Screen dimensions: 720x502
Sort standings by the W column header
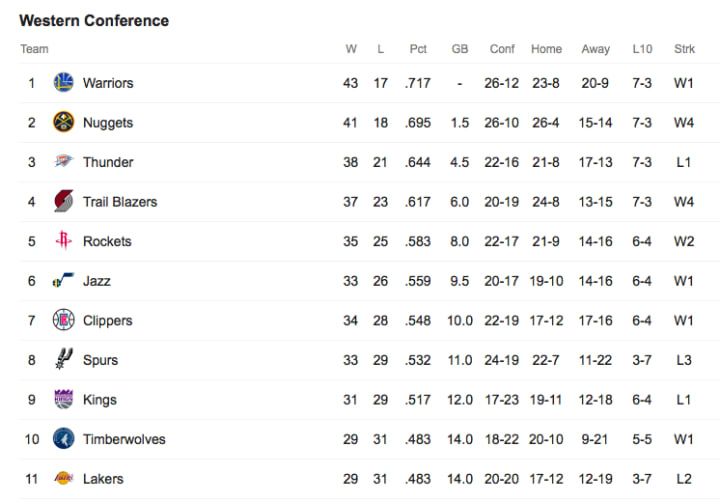[x=351, y=49]
